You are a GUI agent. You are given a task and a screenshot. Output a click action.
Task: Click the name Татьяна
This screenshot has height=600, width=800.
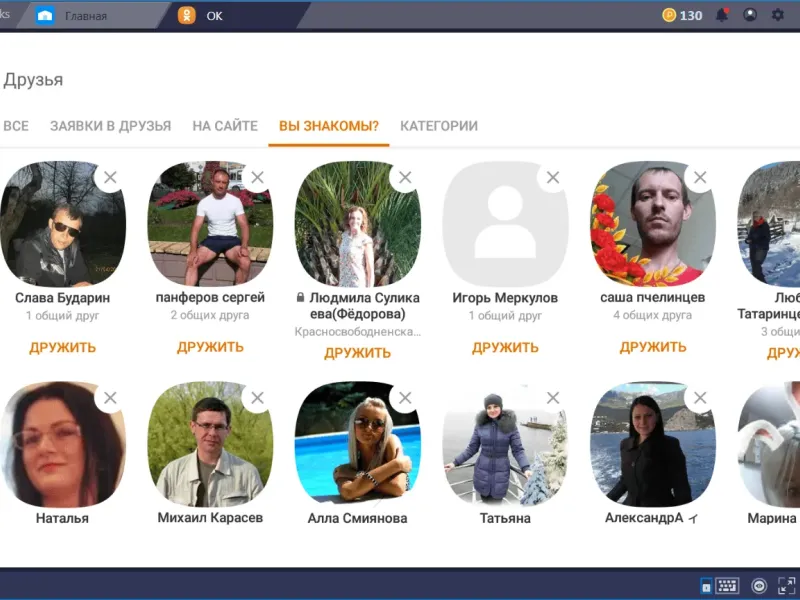pos(505,518)
